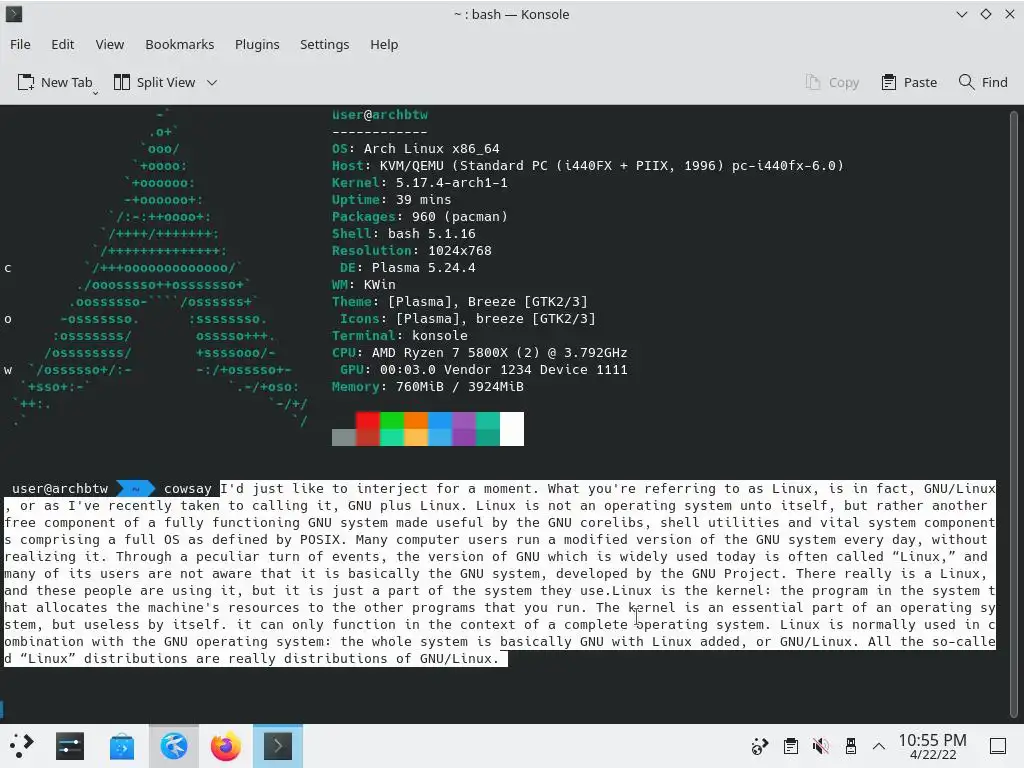Viewport: 1024px width, 768px height.
Task: Click the Icons [Plasma], breeze line
Action: pyautogui.click(x=468, y=319)
